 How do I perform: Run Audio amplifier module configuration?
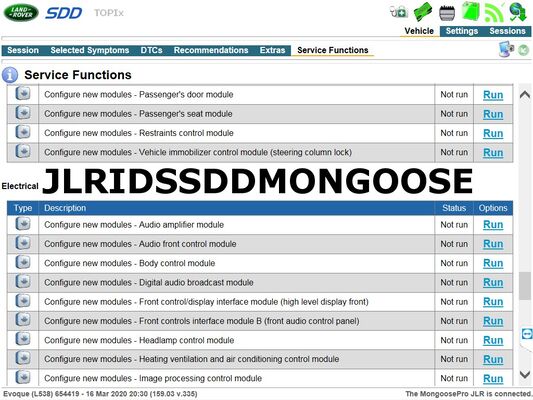493,225
